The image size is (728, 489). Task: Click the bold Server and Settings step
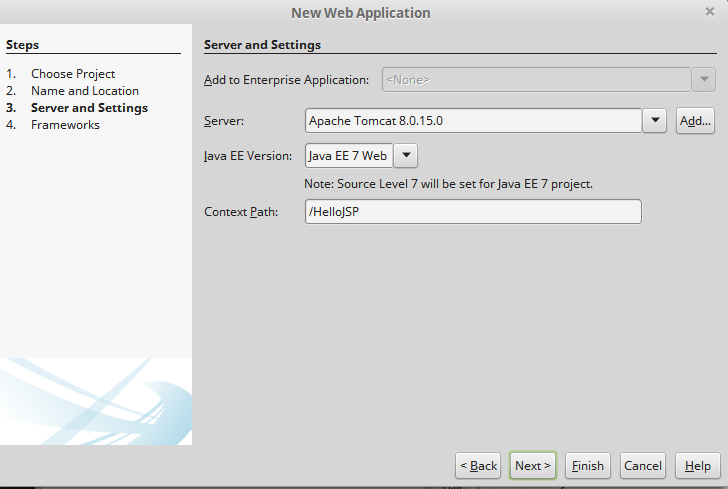point(89,108)
